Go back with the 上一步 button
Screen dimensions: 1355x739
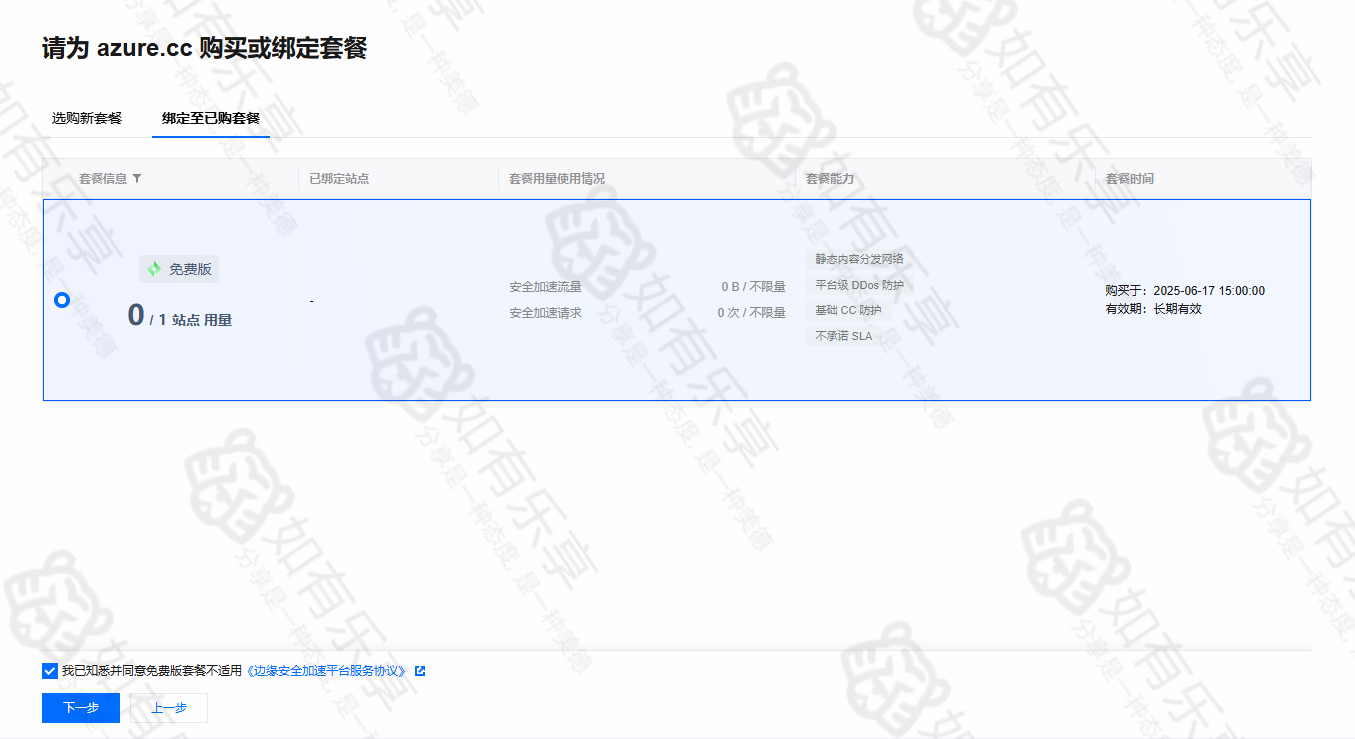[168, 708]
